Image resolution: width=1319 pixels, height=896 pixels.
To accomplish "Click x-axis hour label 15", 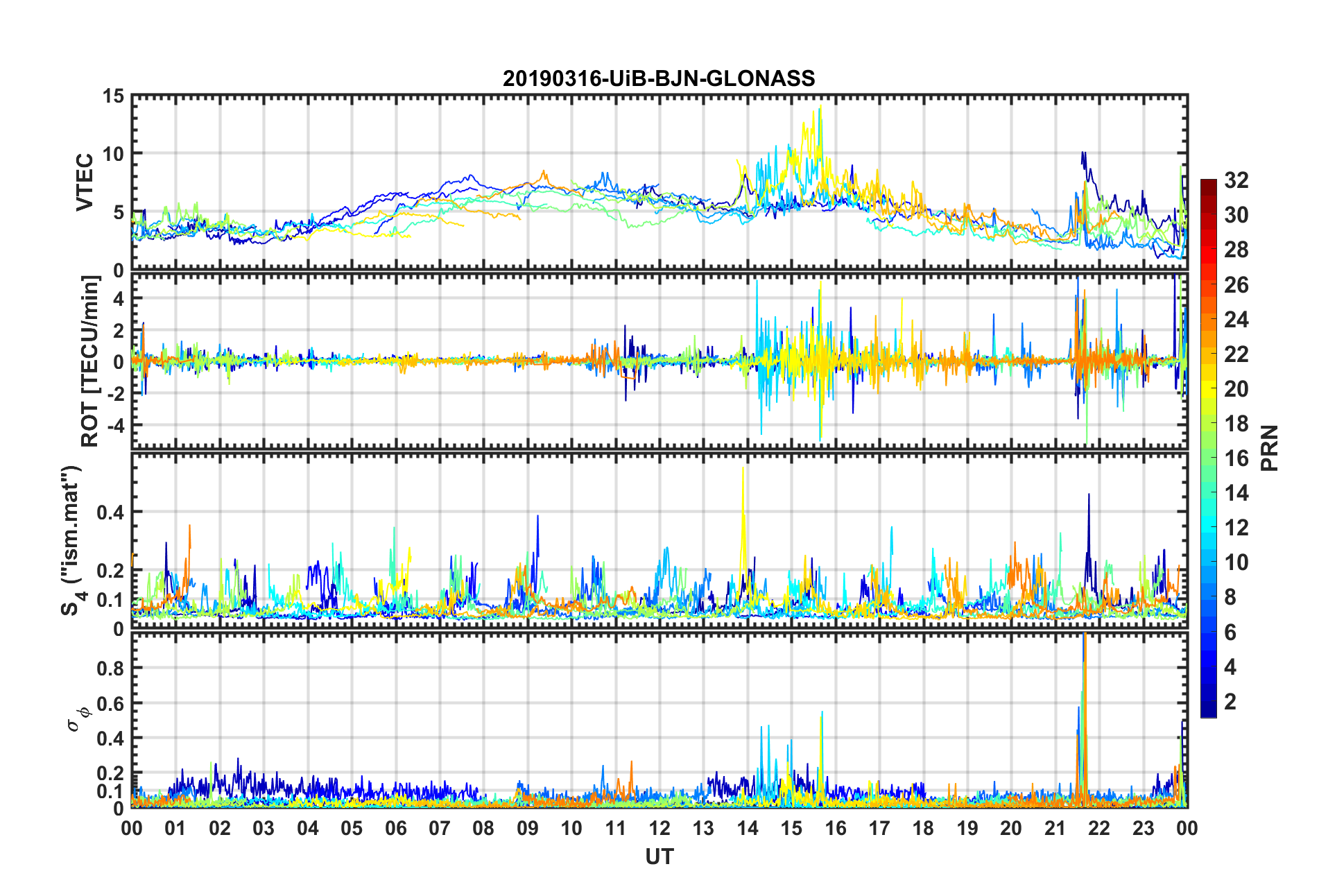I will pyautogui.click(x=791, y=828).
